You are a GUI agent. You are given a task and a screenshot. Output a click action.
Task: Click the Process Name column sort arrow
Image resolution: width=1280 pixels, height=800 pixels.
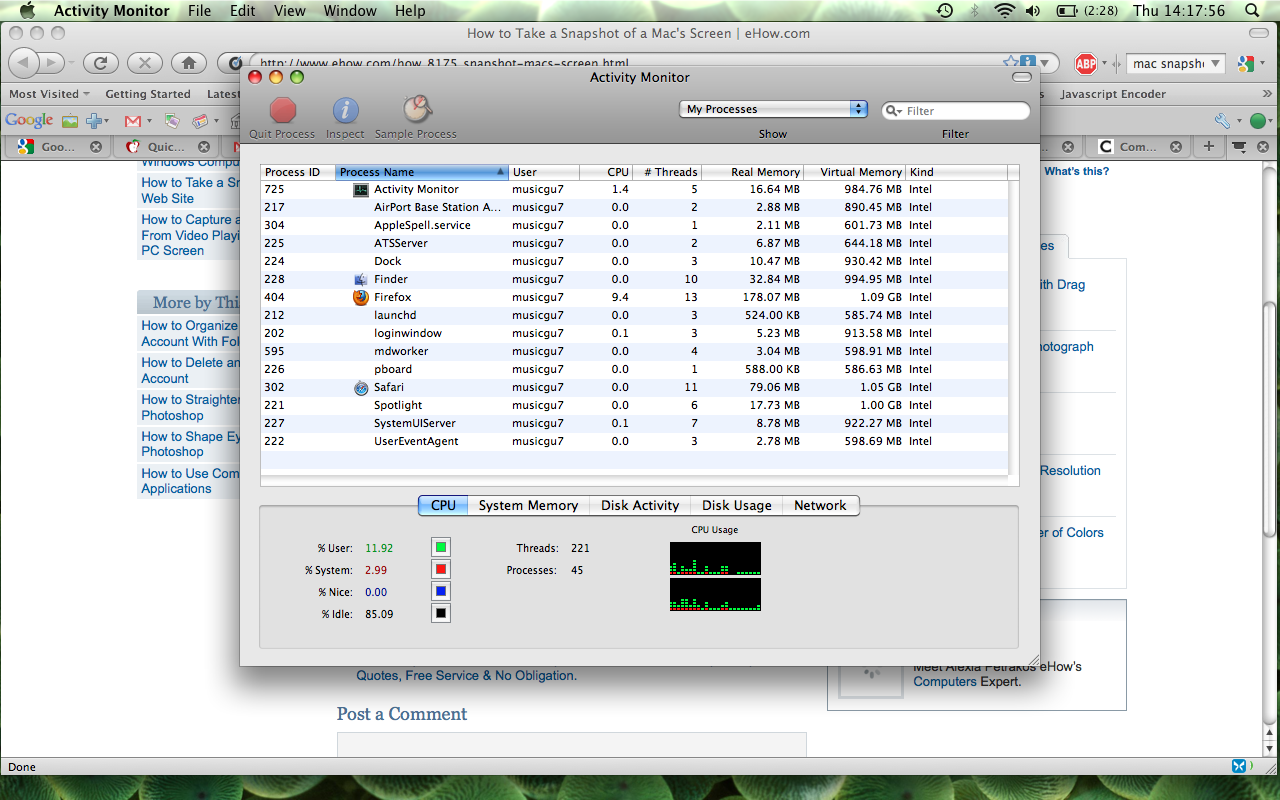click(500, 172)
